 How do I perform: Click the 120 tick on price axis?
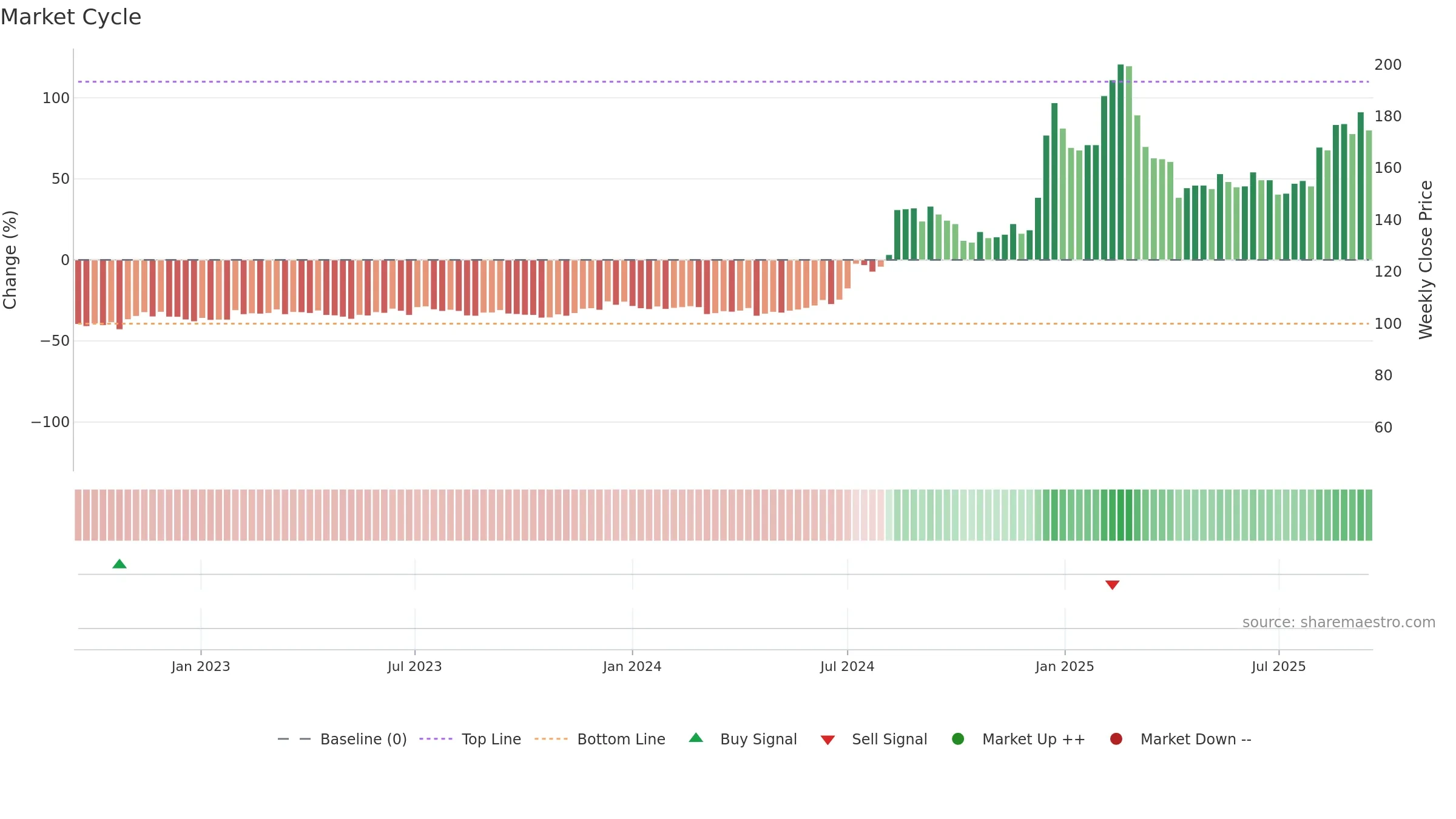(1388, 272)
